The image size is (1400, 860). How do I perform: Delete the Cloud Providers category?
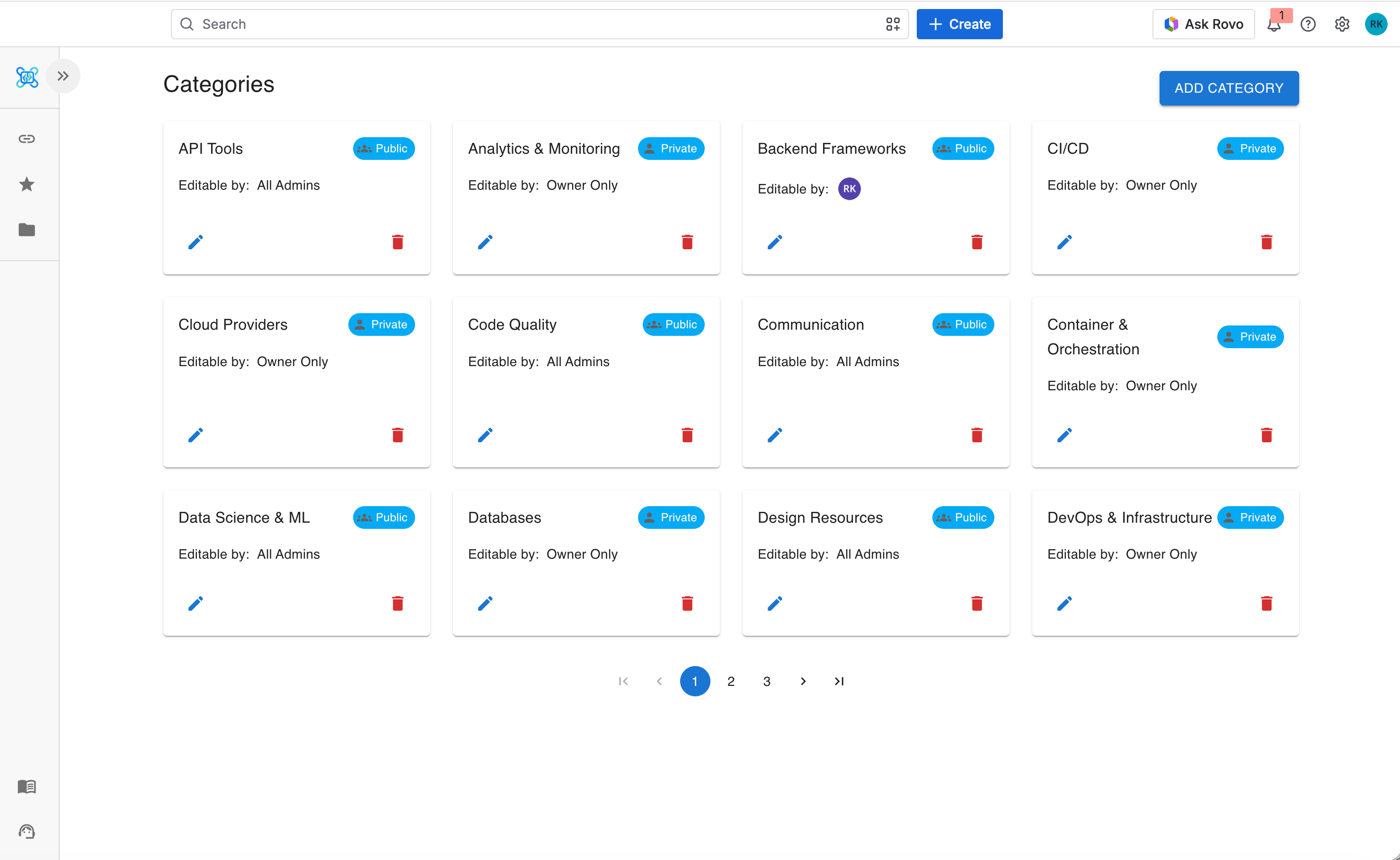click(x=398, y=436)
